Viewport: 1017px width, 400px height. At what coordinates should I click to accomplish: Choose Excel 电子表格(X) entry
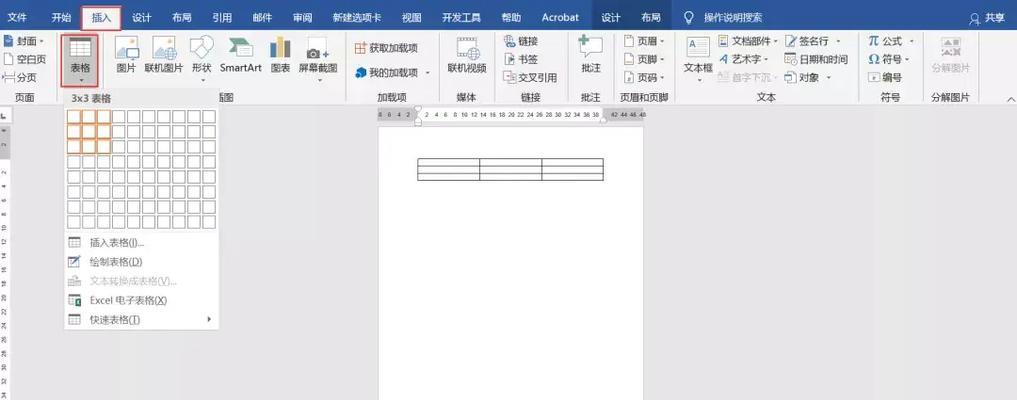click(141, 300)
